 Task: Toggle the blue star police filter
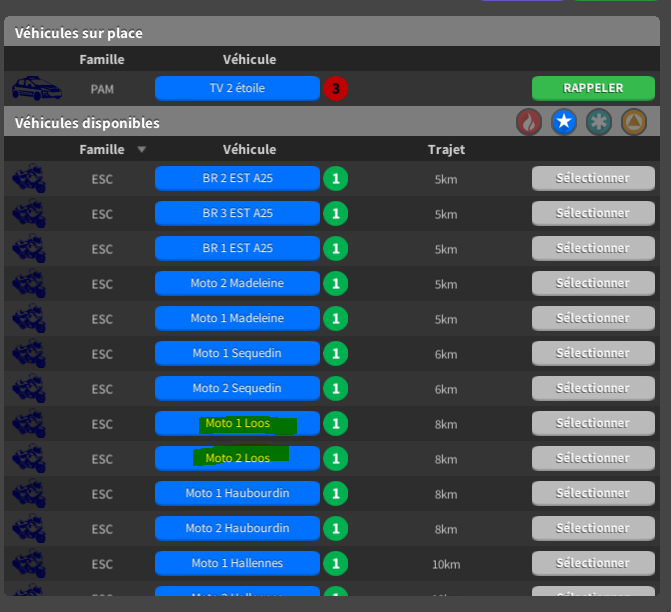pyautogui.click(x=564, y=122)
